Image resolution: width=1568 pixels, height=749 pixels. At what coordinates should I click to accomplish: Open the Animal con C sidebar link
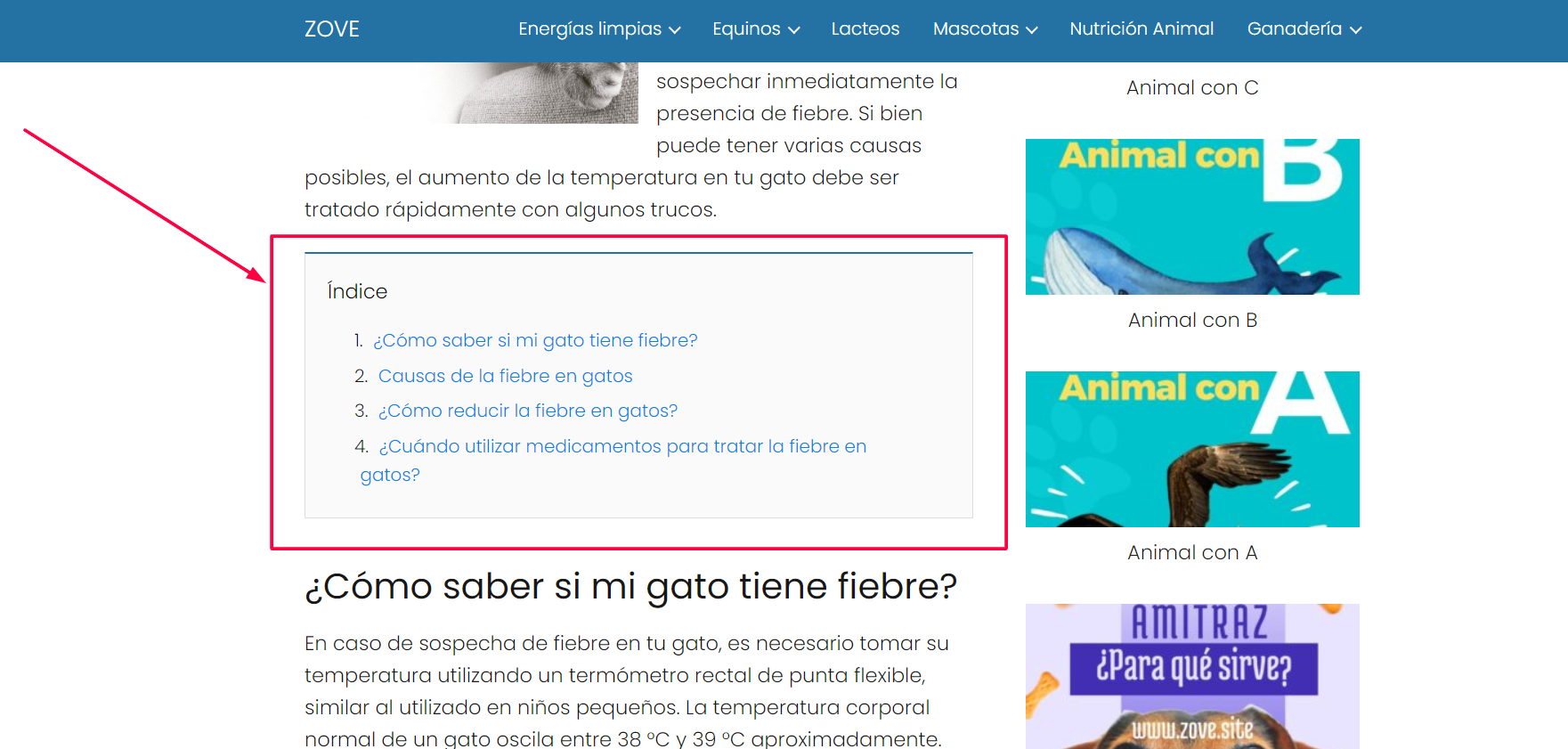tap(1192, 87)
